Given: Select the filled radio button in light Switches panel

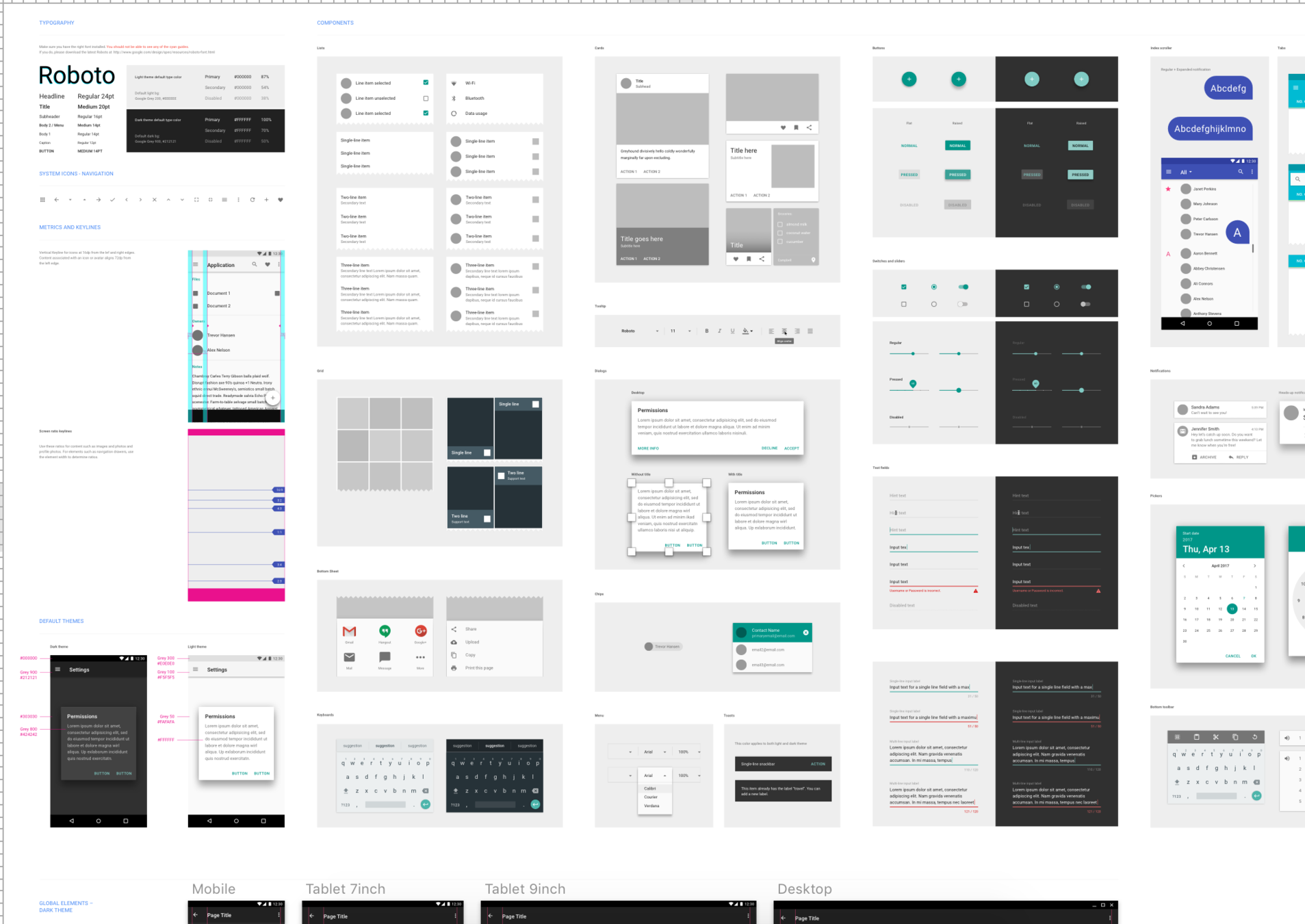Looking at the screenshot, I should (x=933, y=287).
